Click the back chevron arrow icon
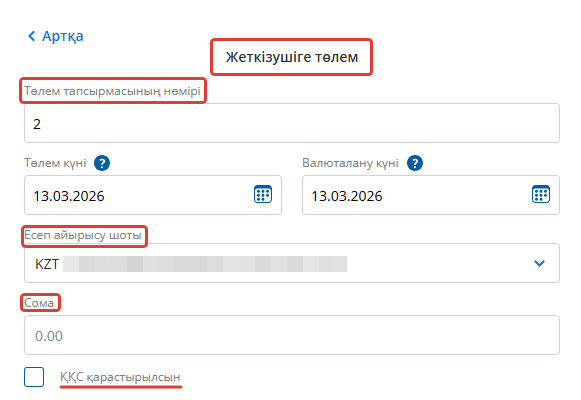The width and height of the screenshot is (581, 400). [32, 36]
